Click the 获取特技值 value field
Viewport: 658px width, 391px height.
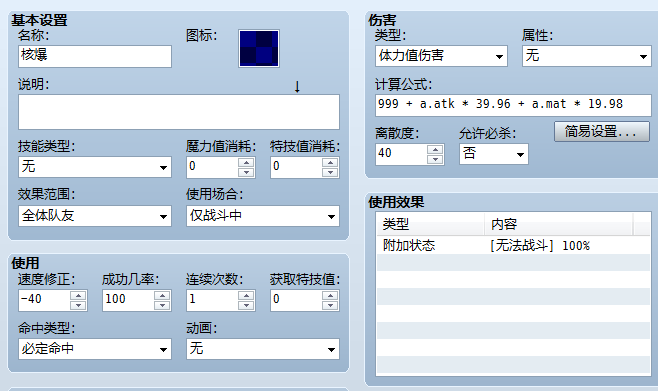click(296, 300)
